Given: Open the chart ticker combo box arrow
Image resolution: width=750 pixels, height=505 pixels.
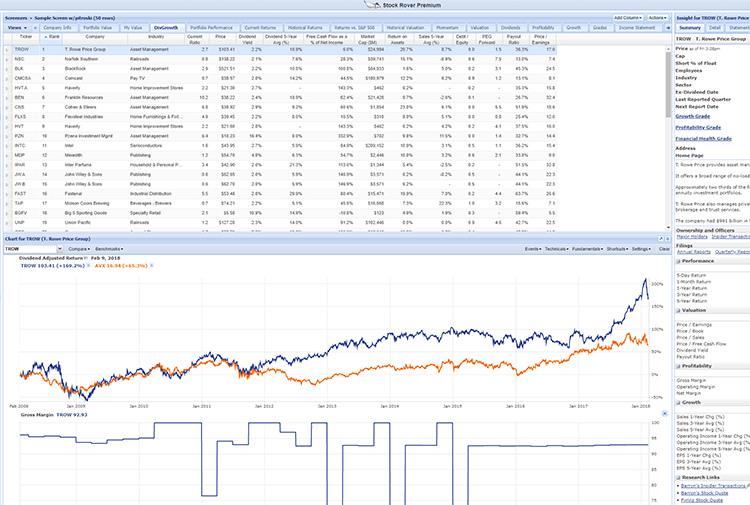Looking at the screenshot, I should pos(60,249).
